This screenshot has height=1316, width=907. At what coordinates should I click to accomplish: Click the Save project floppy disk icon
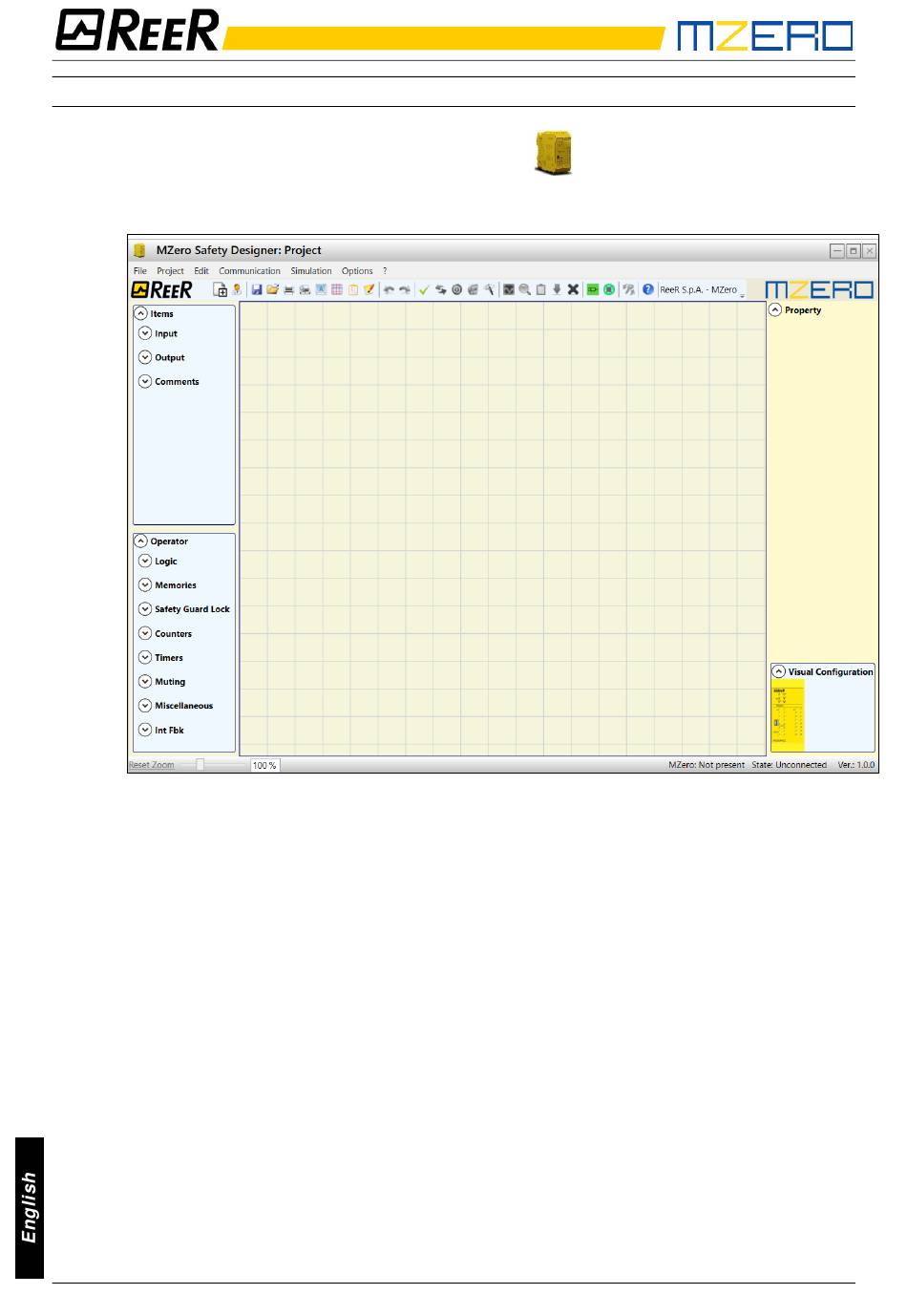click(257, 289)
